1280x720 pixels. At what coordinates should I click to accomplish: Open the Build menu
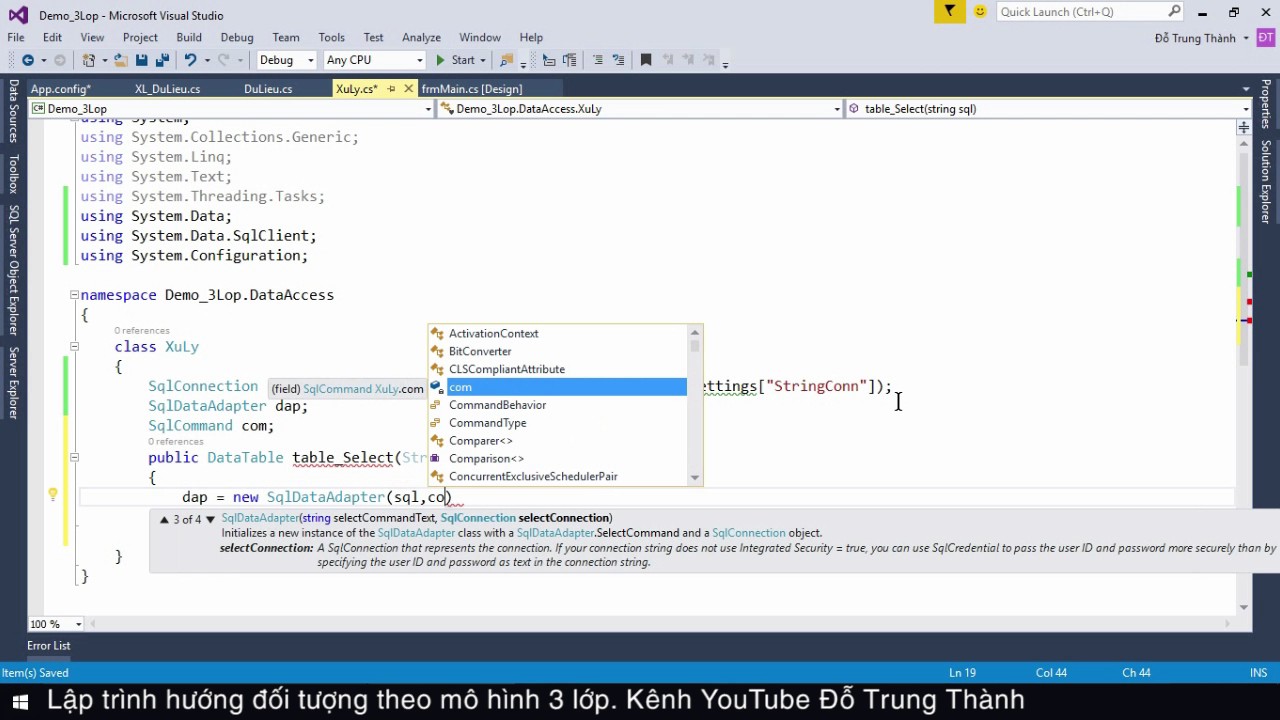(x=189, y=38)
